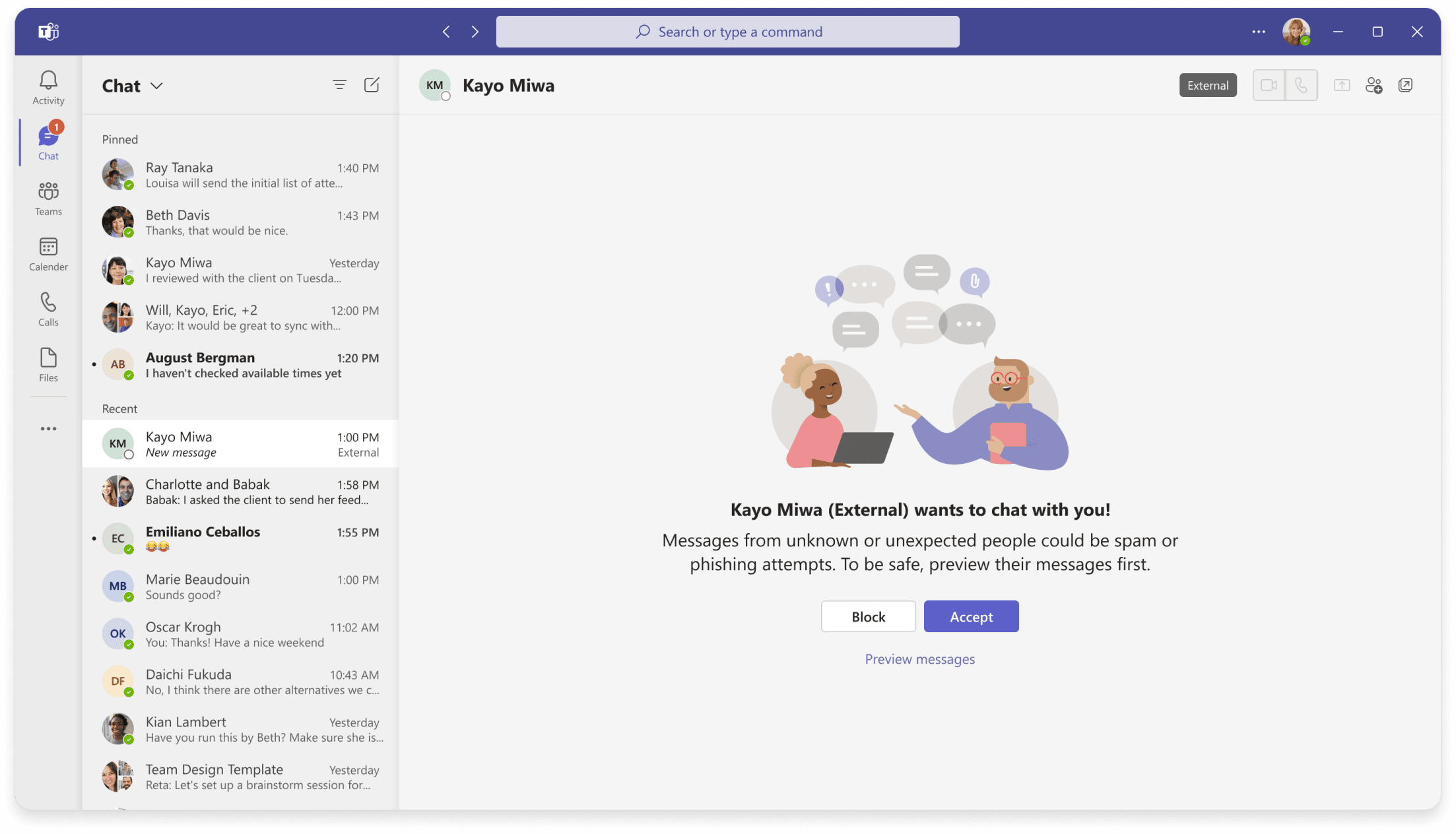Expand the Chat dropdown chevron

click(x=156, y=86)
